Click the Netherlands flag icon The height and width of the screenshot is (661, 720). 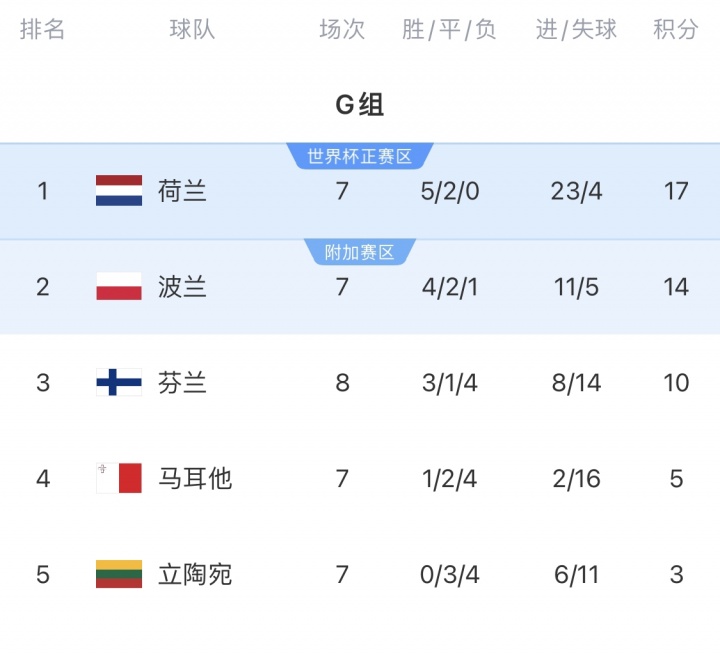coord(118,190)
